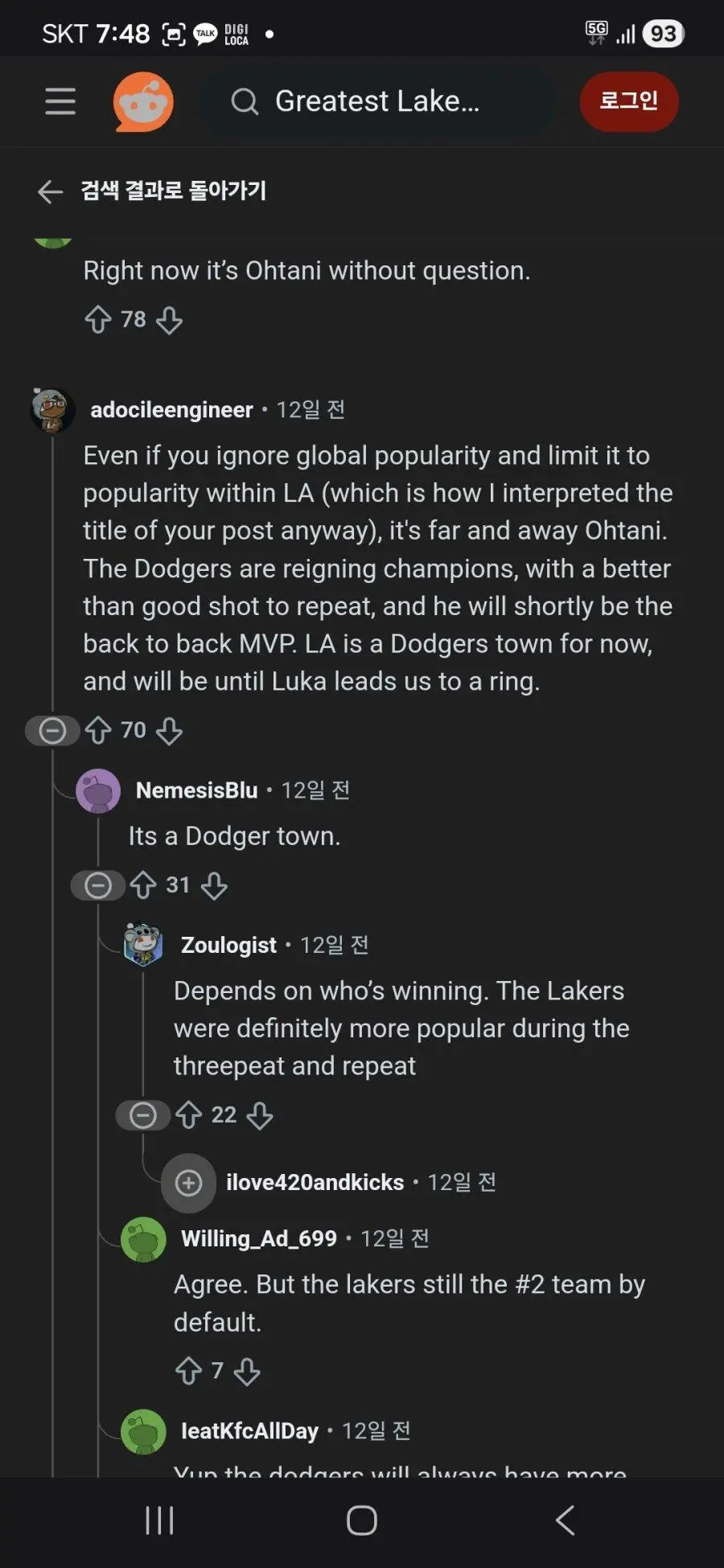Collapse Zoulogist's comment thread

pos(143,1115)
